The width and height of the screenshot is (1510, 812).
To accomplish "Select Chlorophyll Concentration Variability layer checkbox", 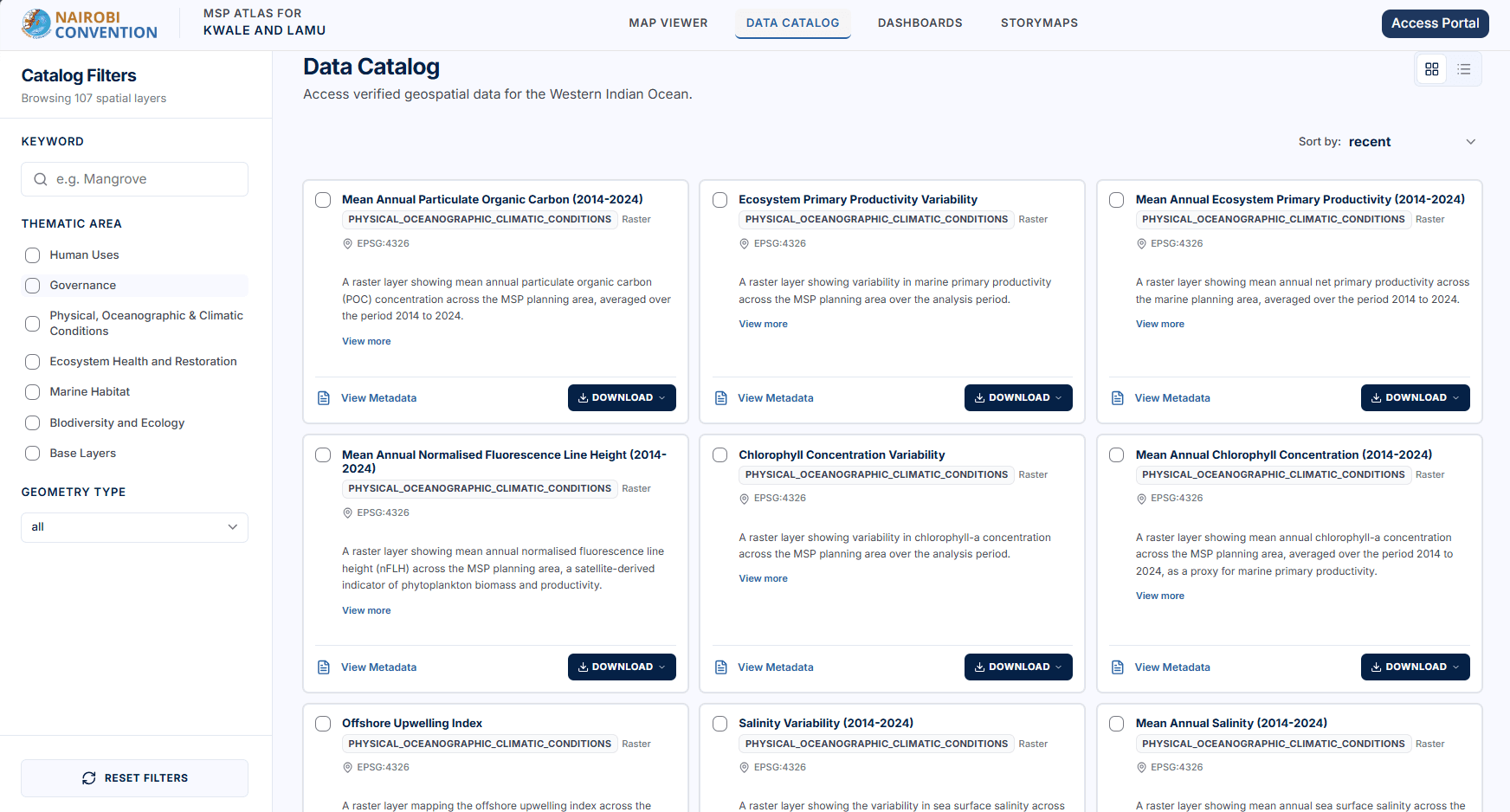I will point(720,455).
